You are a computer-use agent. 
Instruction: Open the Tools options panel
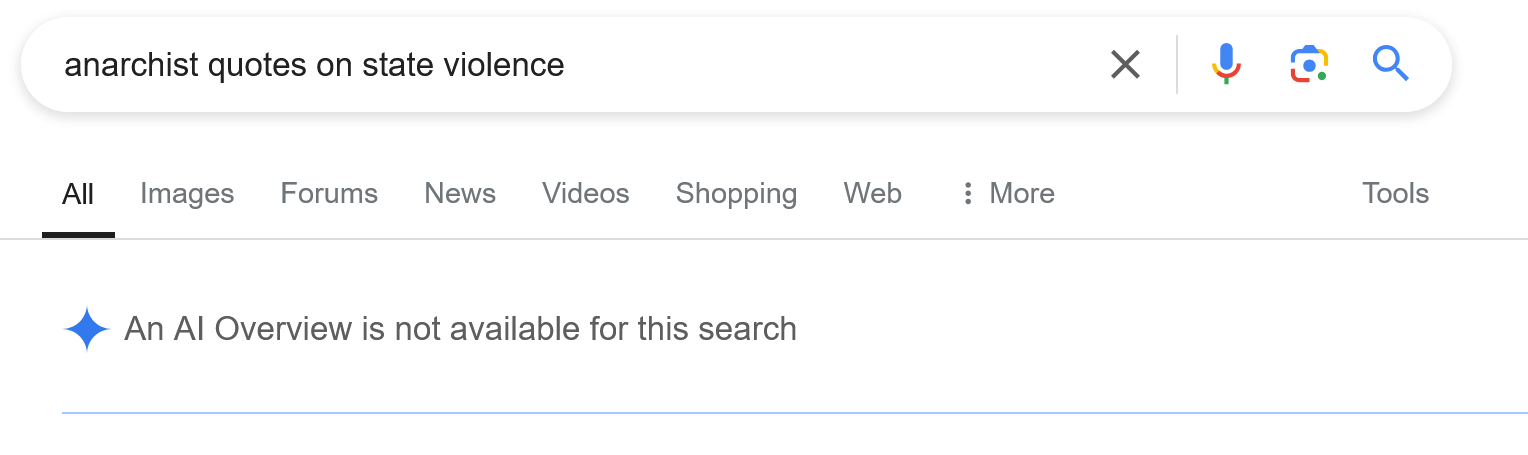point(1395,193)
